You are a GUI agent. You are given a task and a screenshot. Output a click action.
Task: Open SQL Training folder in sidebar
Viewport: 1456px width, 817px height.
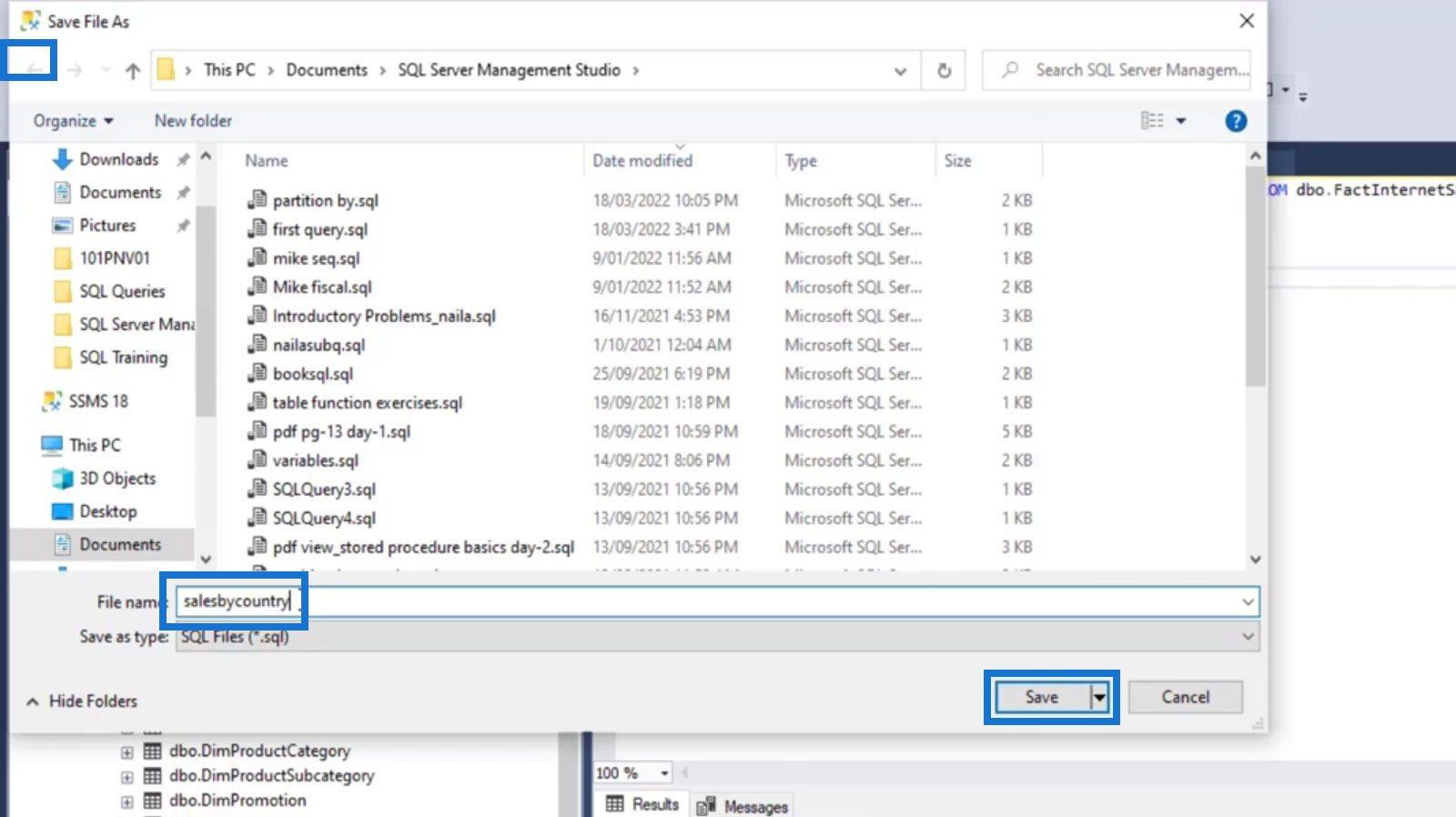(123, 357)
